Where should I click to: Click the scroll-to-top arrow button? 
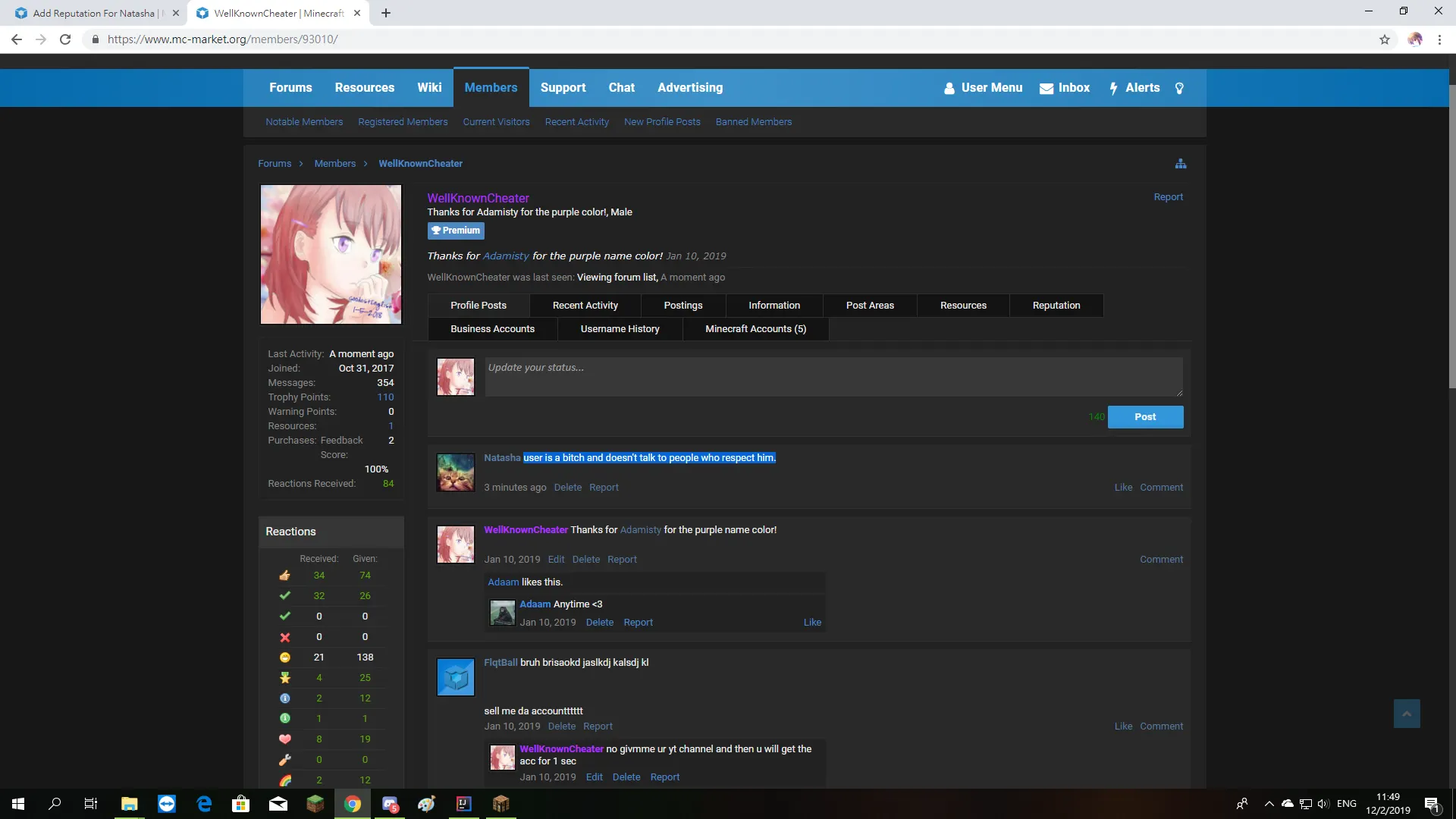1407,714
